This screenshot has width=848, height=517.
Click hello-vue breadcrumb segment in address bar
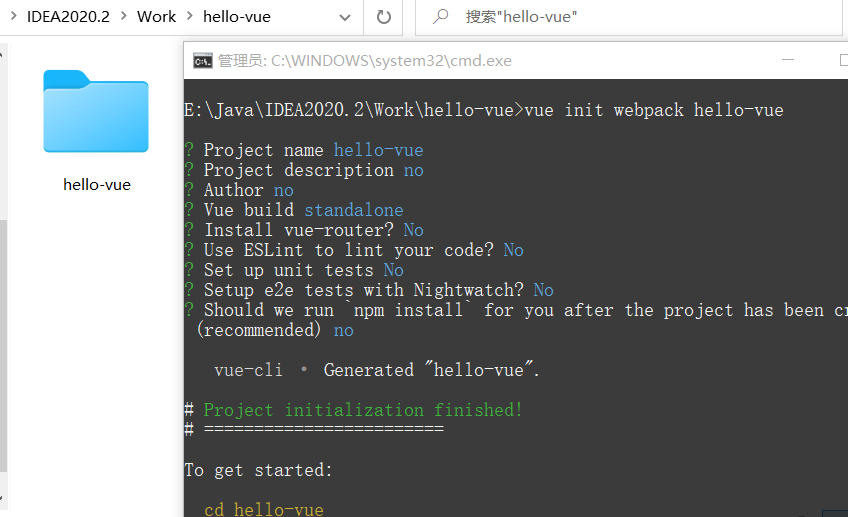tap(236, 16)
